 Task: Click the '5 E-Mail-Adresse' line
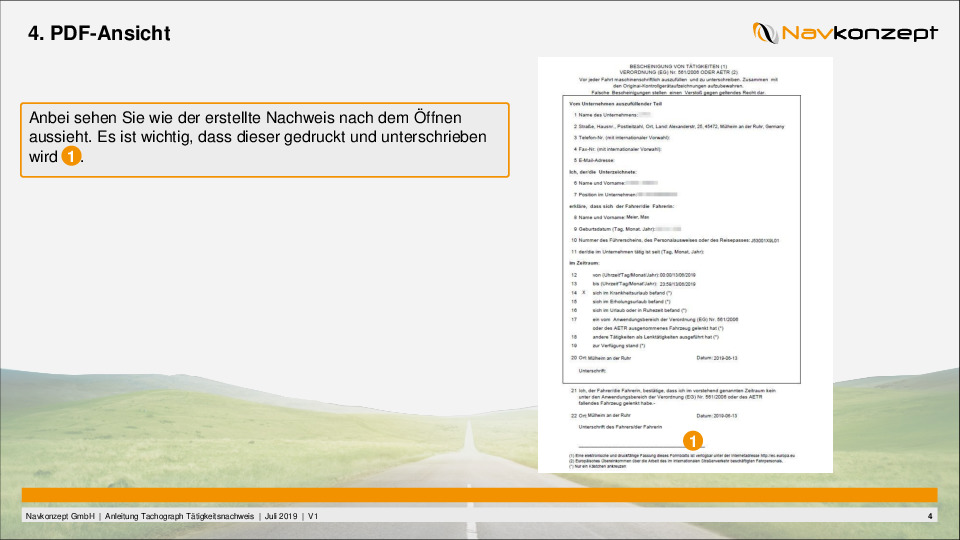pos(594,160)
